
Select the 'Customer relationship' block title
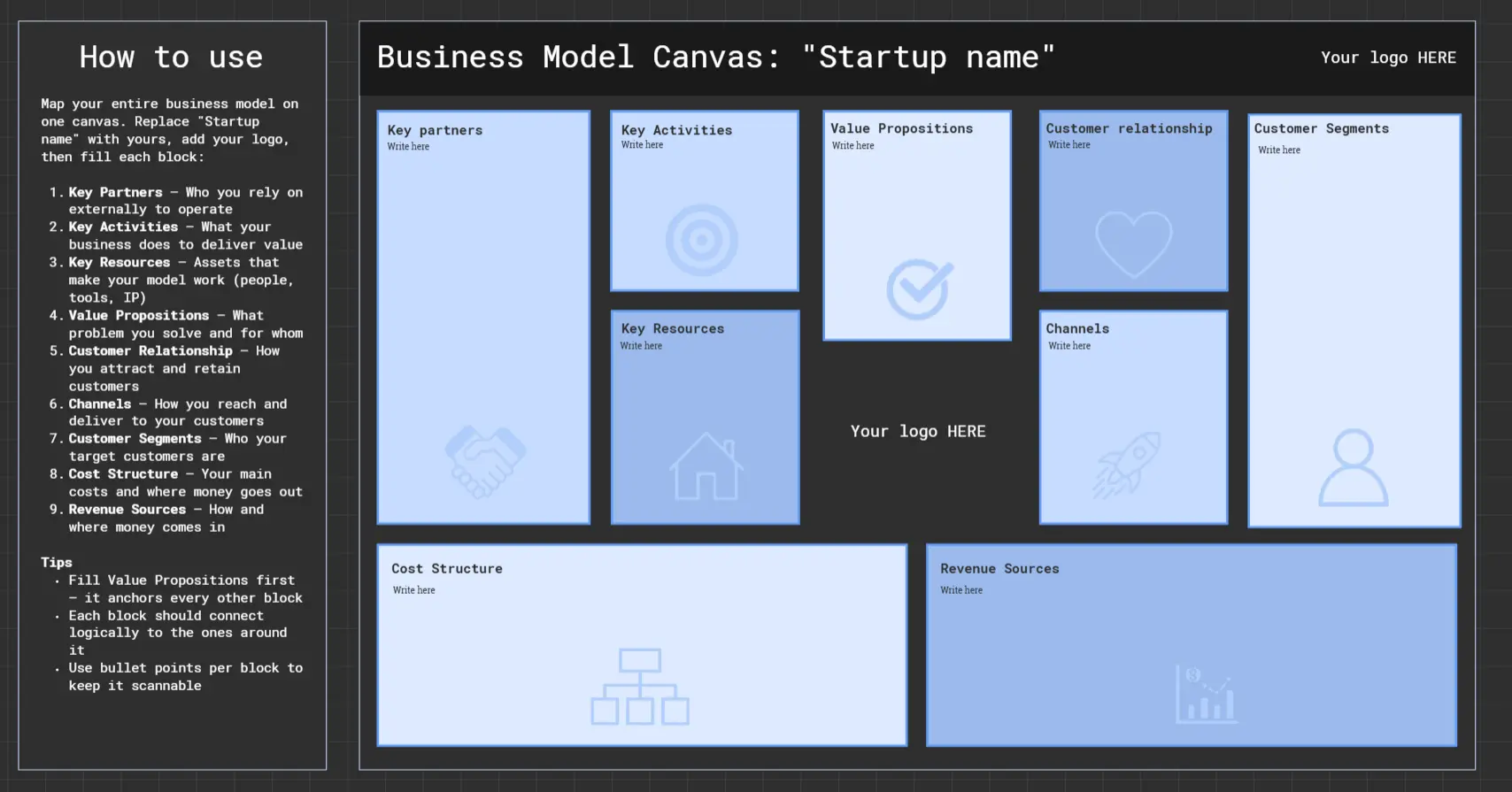[x=1129, y=128]
